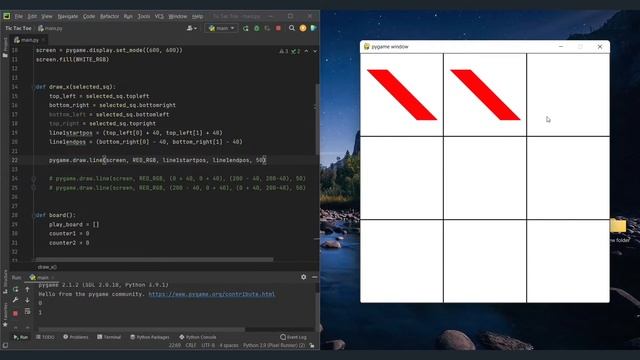The image size is (640, 360).
Task: Click the warnings count indicator in editor
Action: [284, 51]
